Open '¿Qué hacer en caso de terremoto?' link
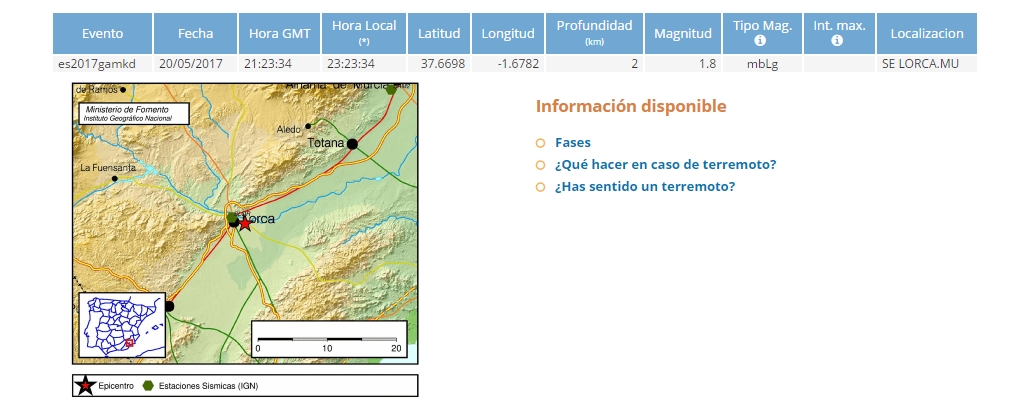 [x=665, y=164]
